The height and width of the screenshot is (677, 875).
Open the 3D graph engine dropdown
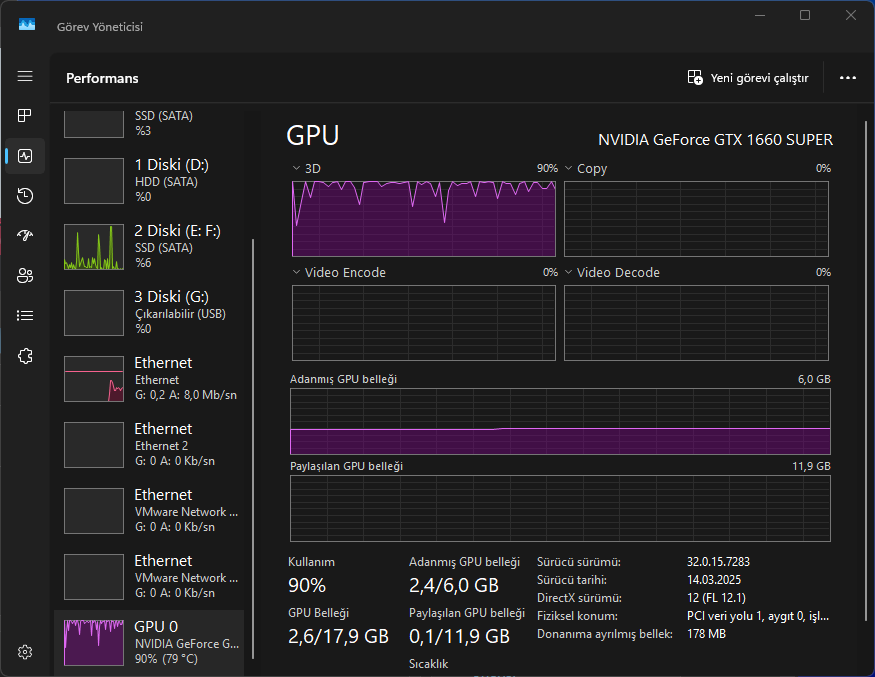click(297, 169)
